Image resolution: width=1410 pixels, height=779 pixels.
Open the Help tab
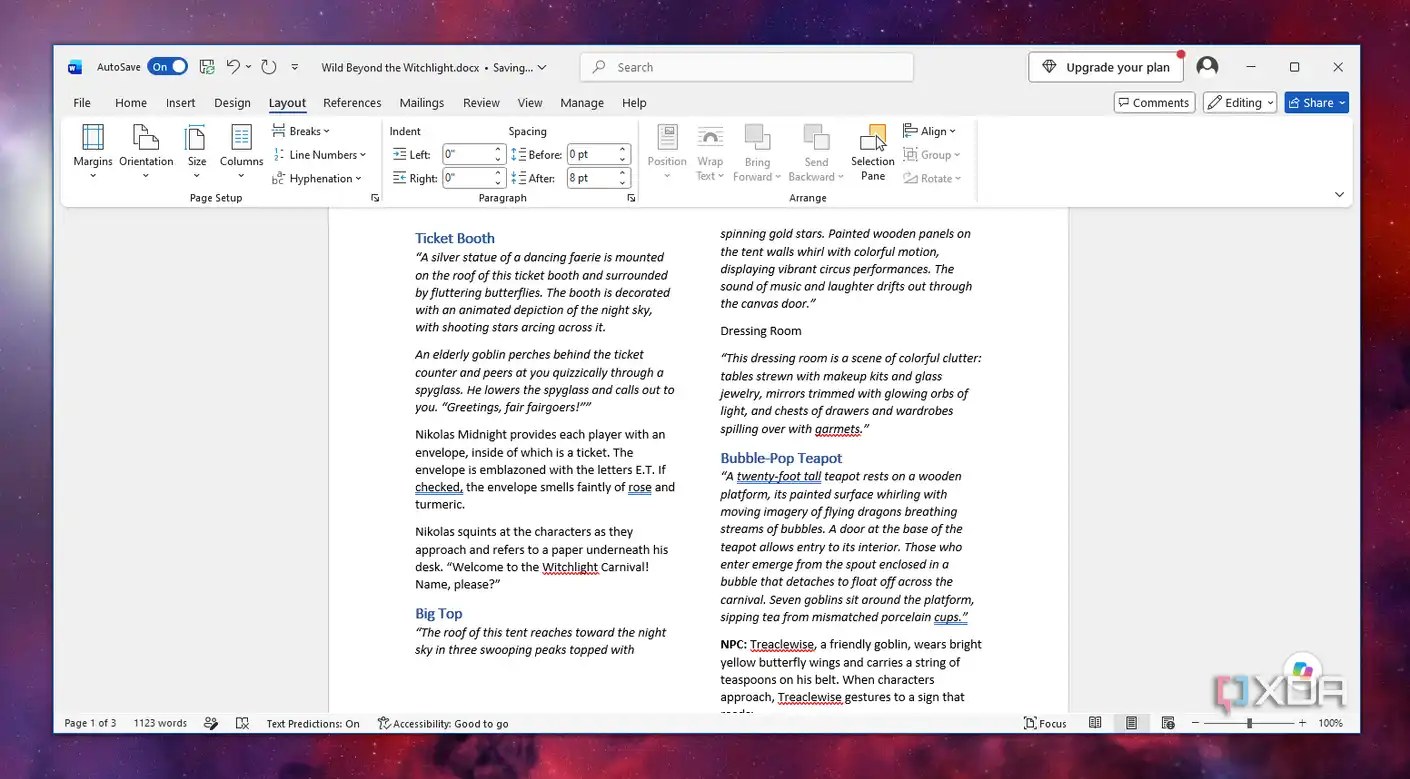click(634, 103)
